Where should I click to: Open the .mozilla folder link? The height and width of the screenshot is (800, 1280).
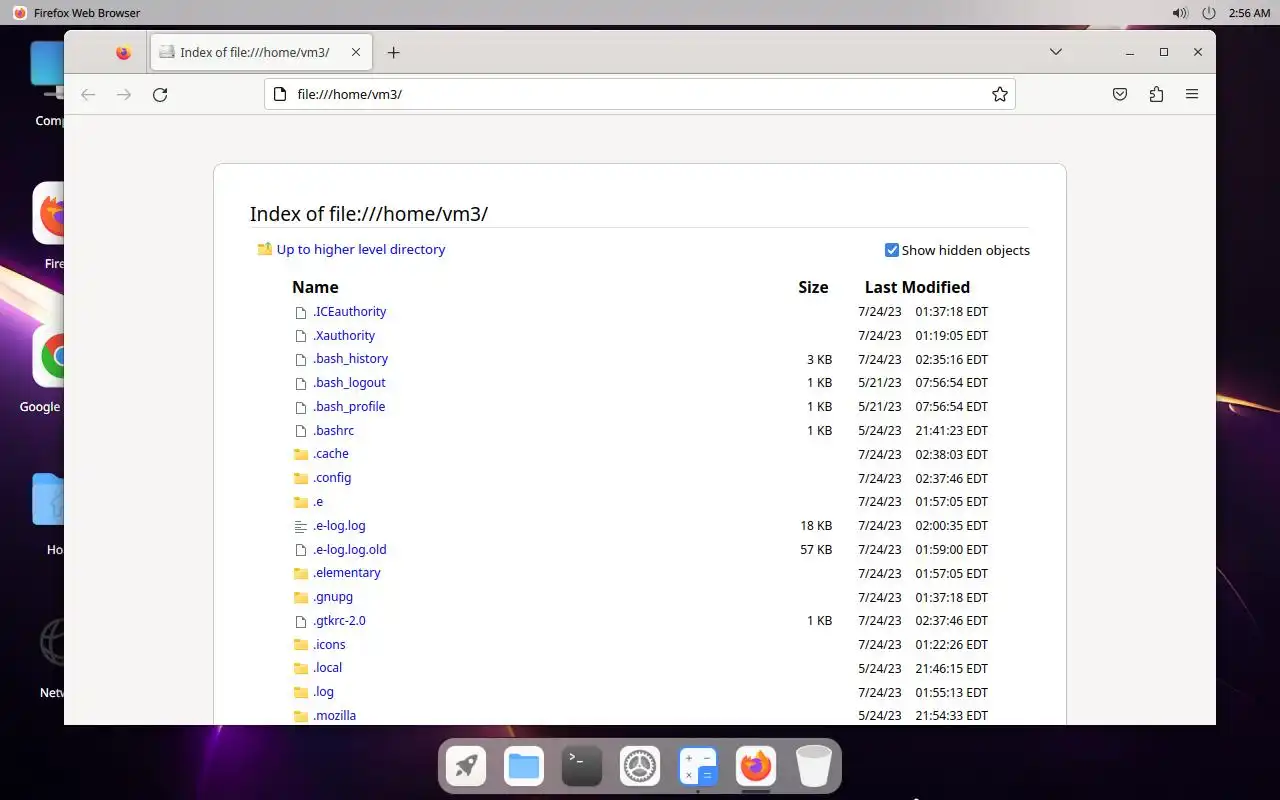click(334, 715)
